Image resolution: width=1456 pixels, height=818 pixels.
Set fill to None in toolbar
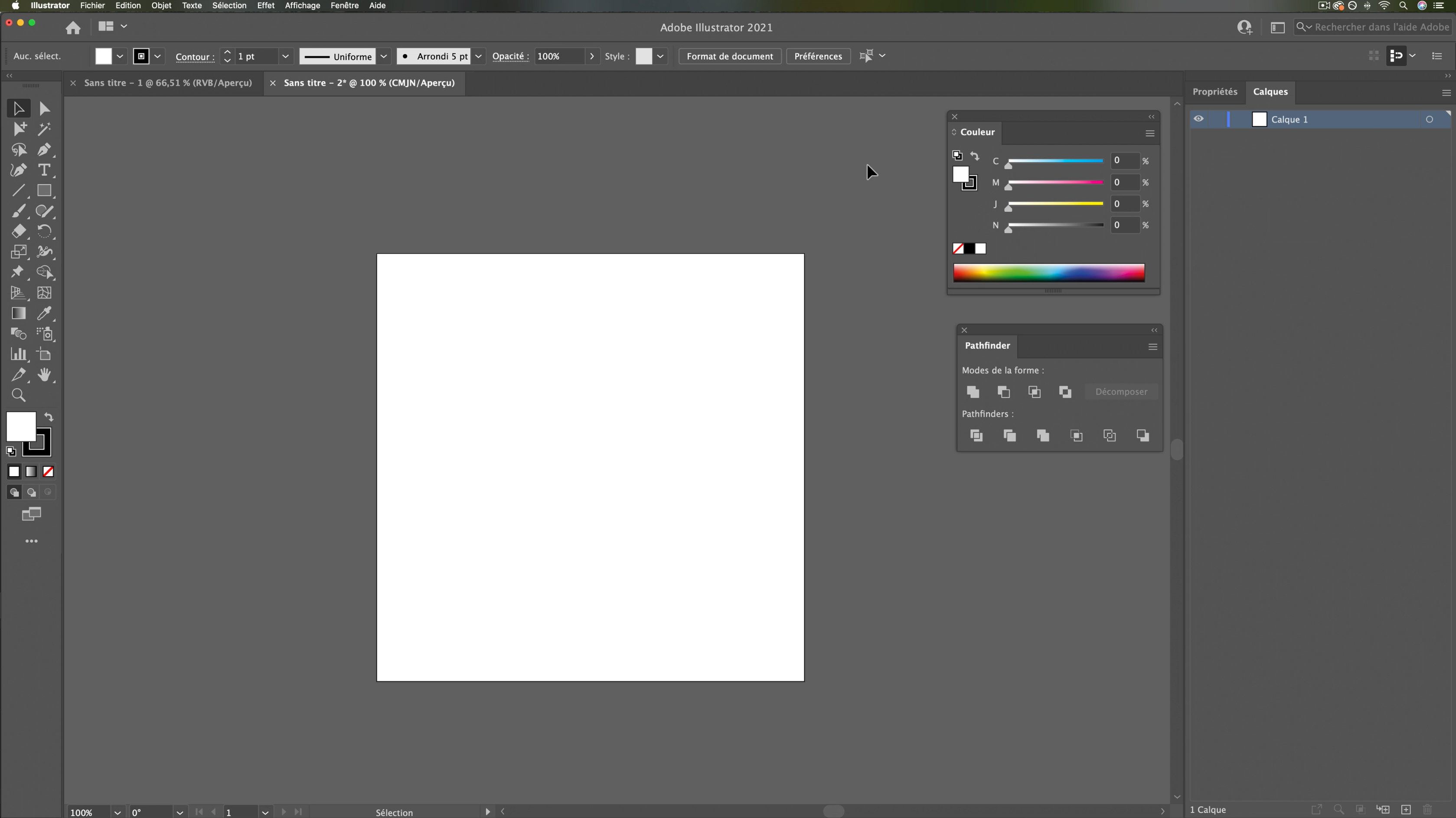(48, 471)
